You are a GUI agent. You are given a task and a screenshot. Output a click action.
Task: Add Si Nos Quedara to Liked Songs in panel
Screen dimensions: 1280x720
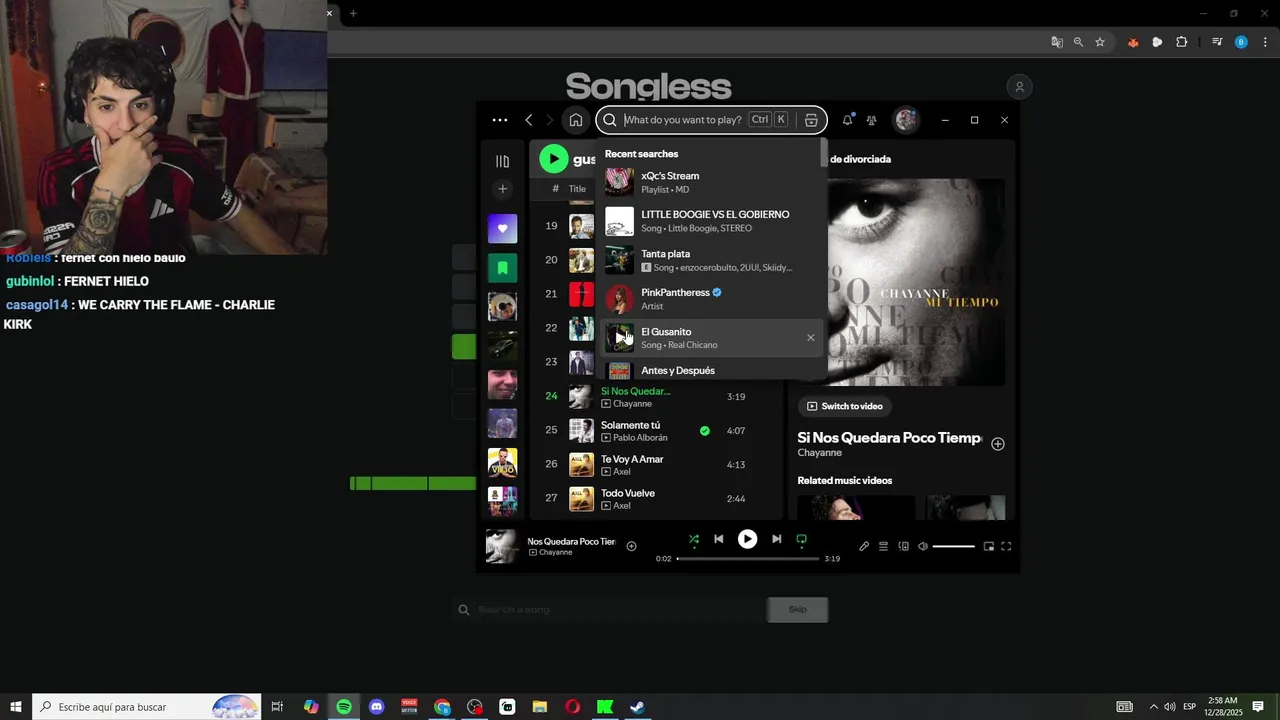click(x=998, y=444)
